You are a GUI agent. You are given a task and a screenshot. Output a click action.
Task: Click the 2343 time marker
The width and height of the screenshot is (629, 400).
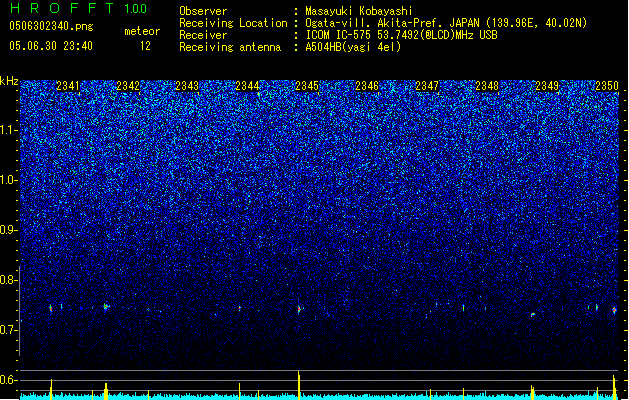[x=187, y=86]
